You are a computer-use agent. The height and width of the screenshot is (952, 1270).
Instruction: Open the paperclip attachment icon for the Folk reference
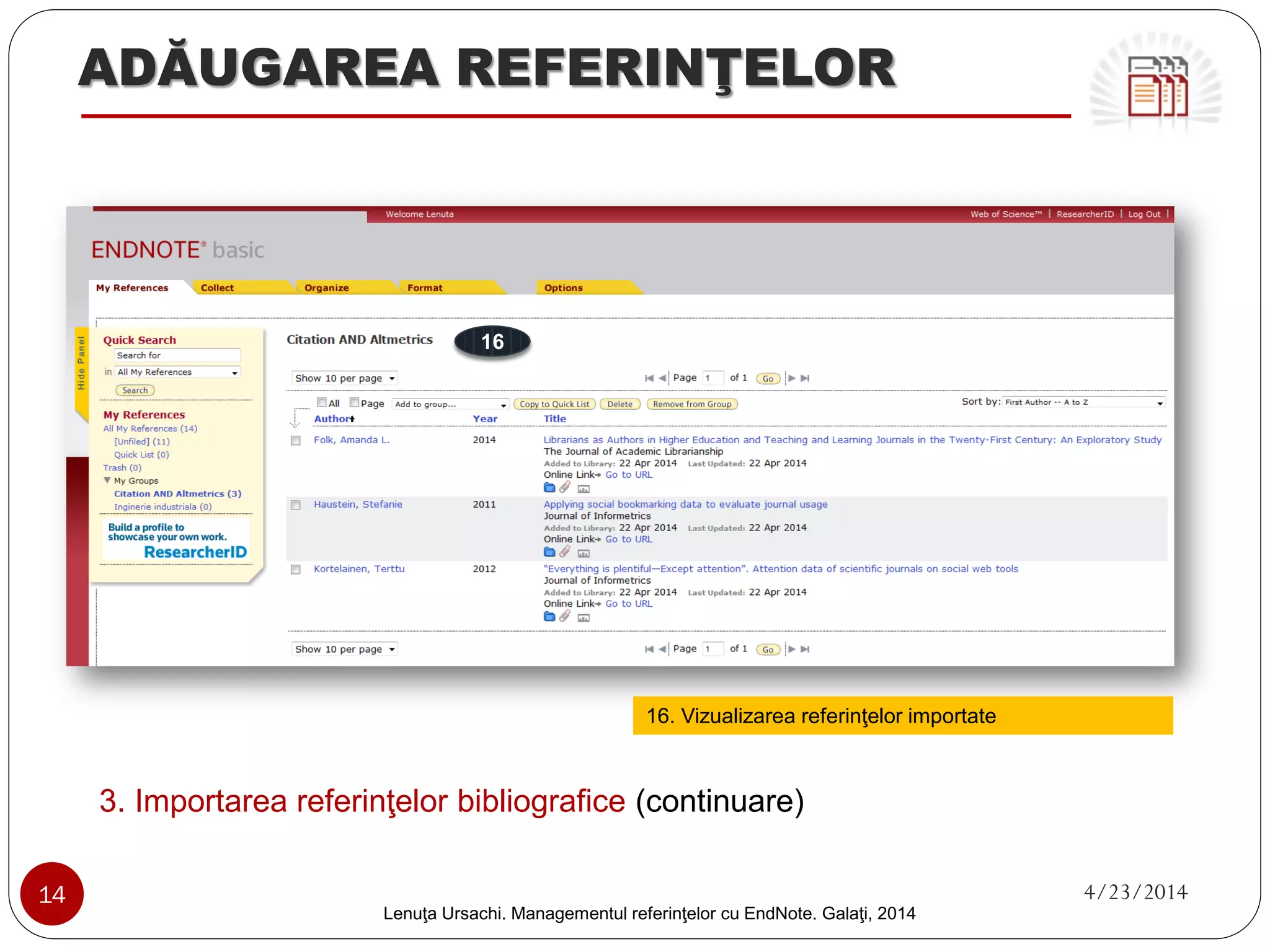click(565, 488)
